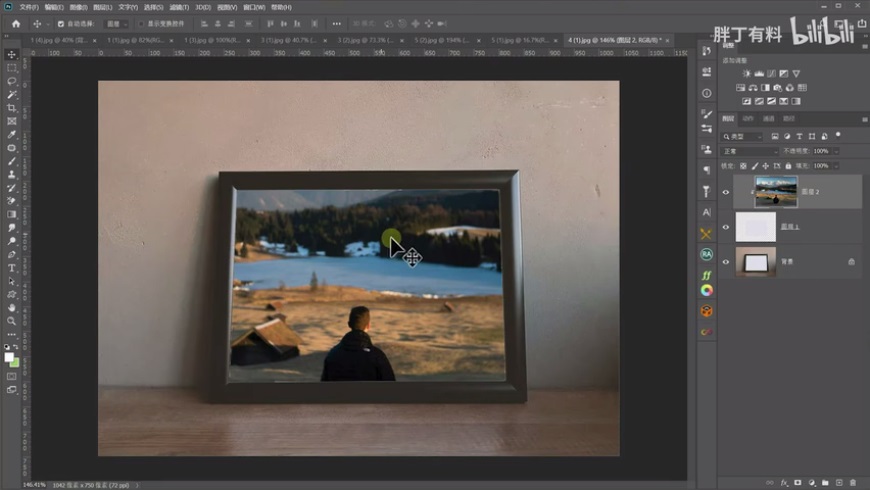Open the Character panel icon (A)

coord(706,212)
